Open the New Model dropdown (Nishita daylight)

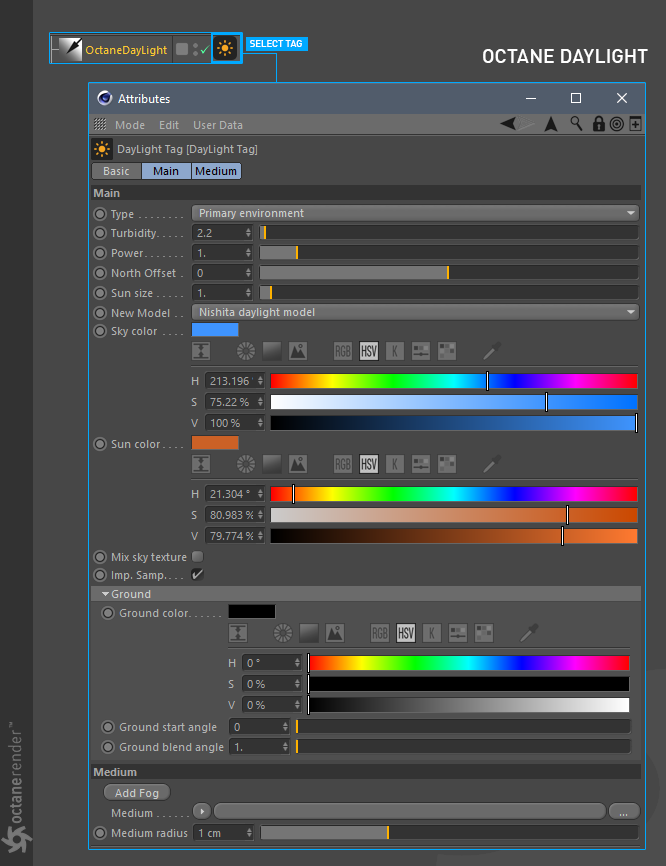pyautogui.click(x=415, y=312)
